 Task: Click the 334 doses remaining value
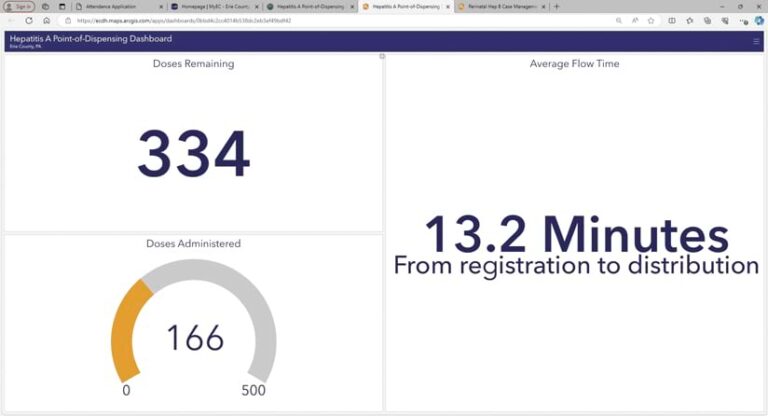point(194,153)
